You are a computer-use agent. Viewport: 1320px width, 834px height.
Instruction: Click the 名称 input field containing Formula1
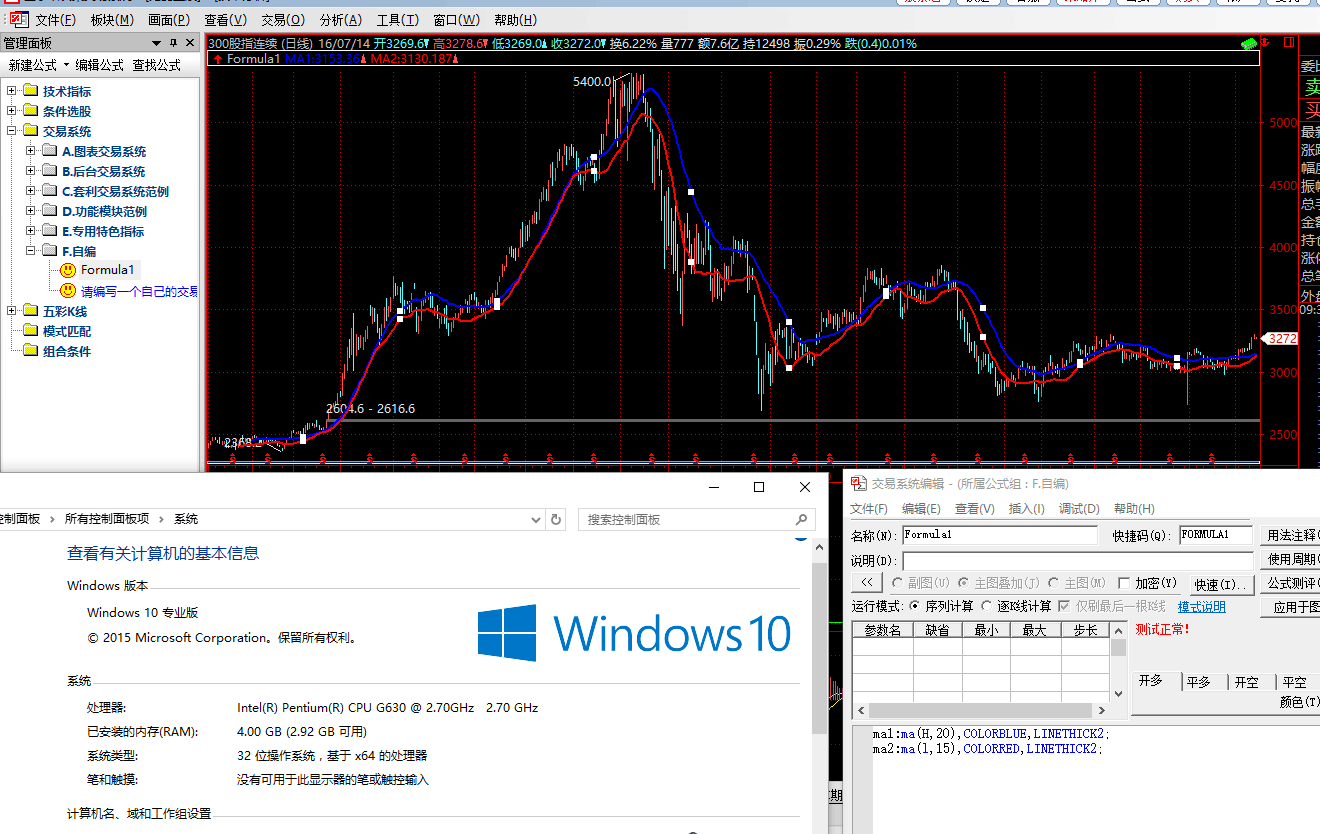998,535
